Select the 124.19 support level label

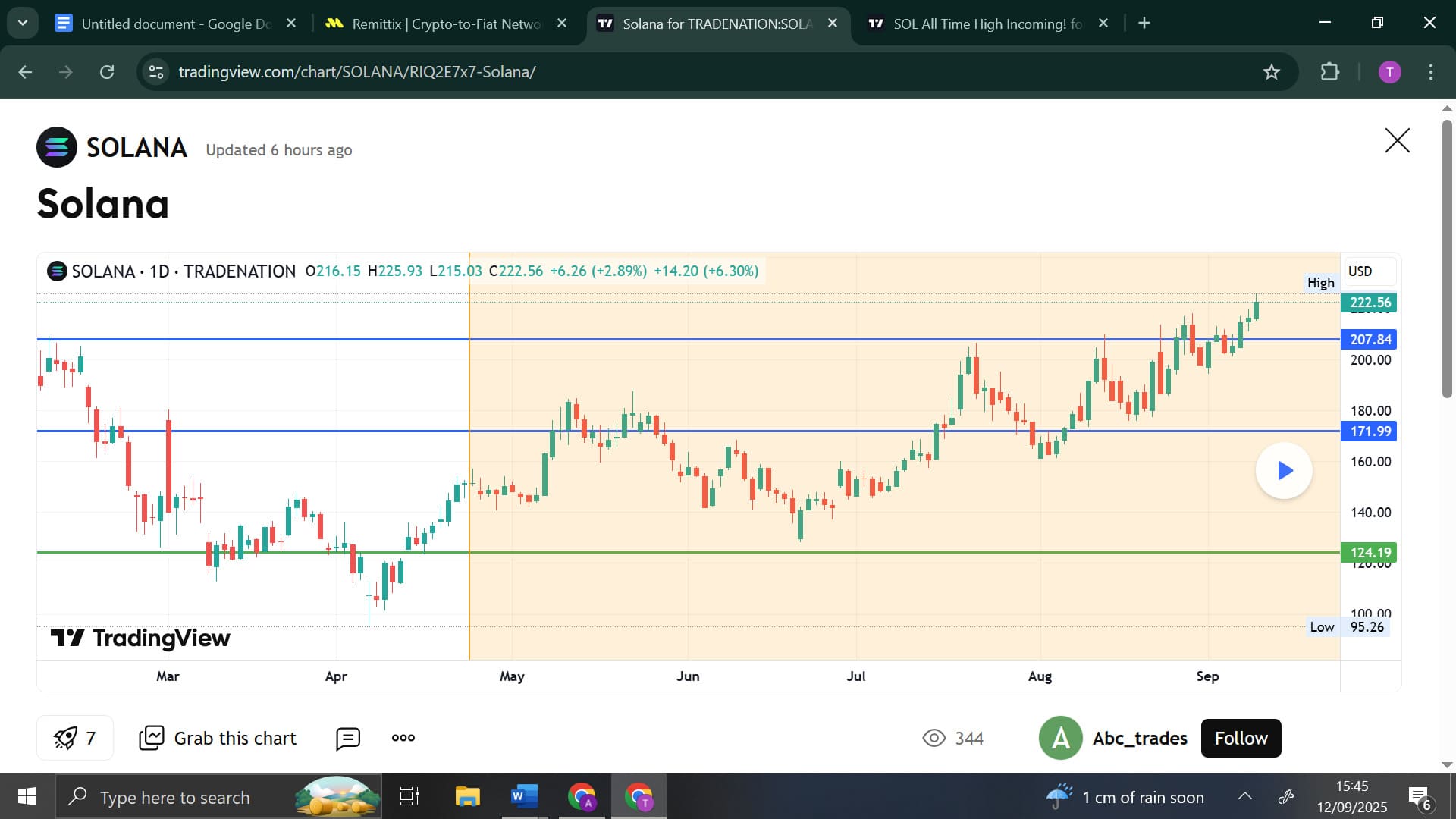(1370, 553)
